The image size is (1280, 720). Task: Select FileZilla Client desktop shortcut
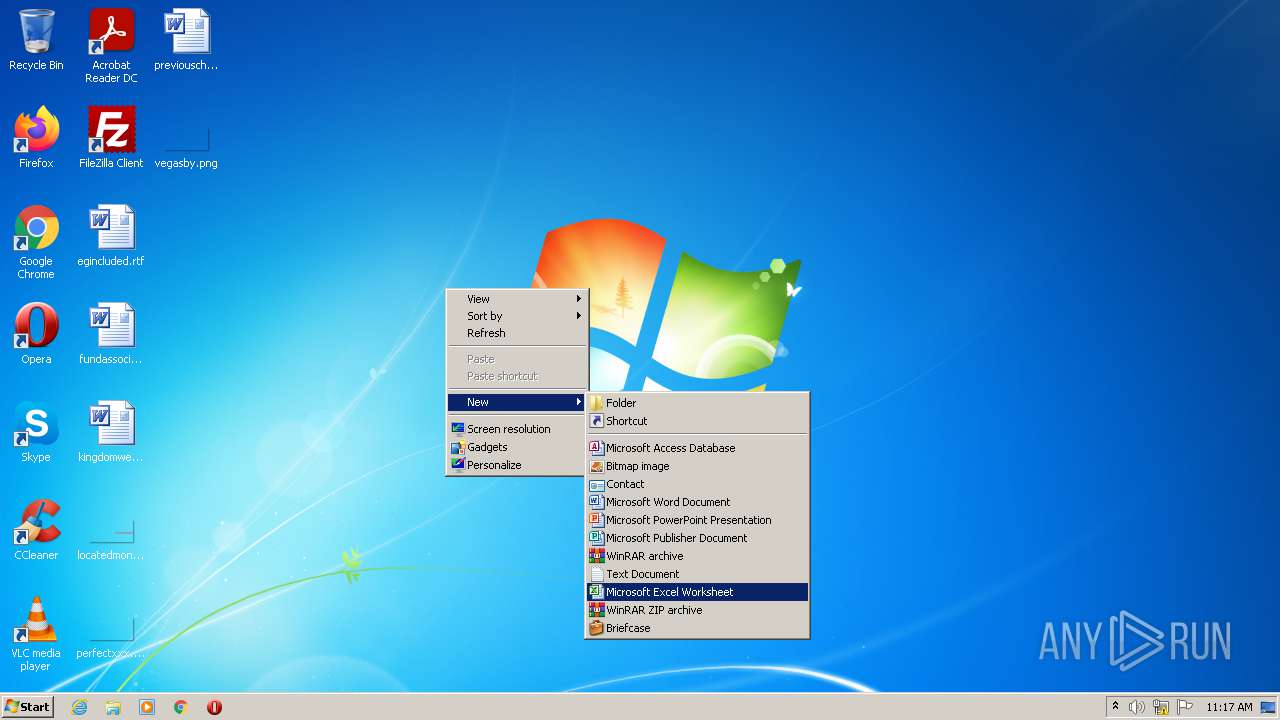(111, 138)
